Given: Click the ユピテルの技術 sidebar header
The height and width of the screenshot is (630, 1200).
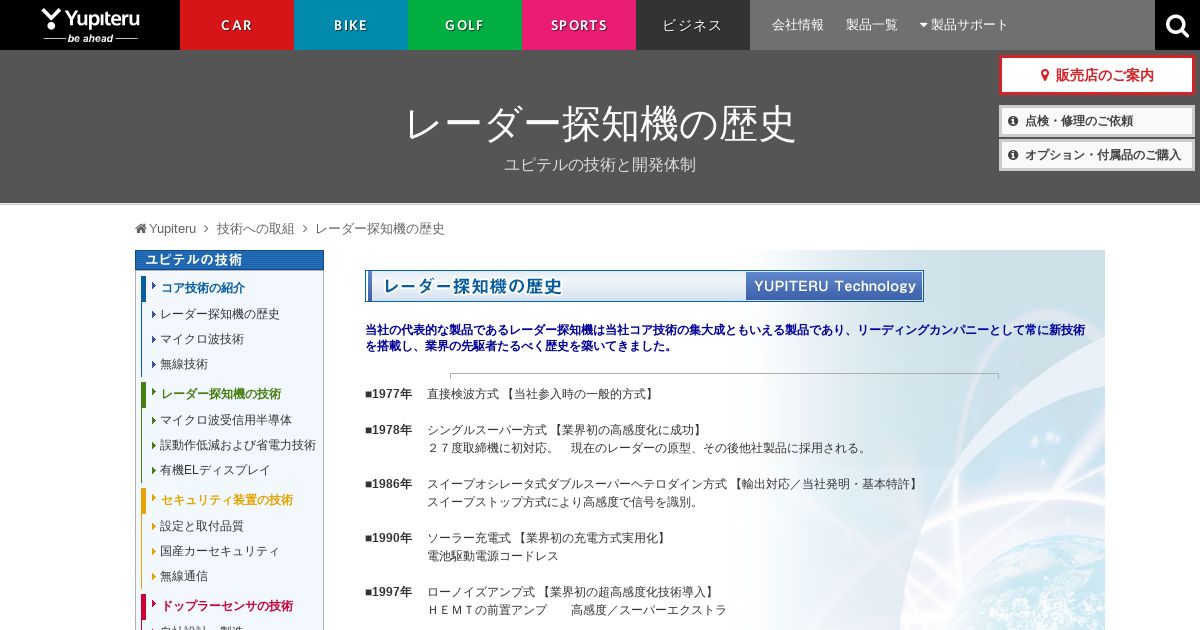Looking at the screenshot, I should click(x=229, y=260).
